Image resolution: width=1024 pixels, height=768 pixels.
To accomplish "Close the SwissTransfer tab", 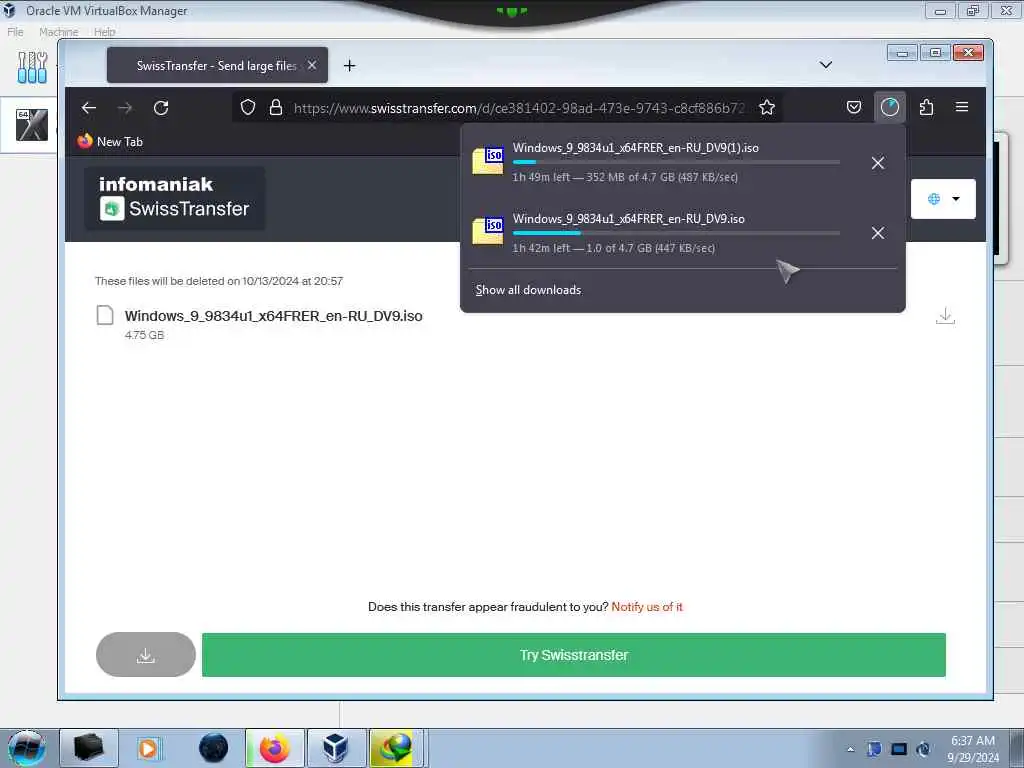I will (312, 65).
